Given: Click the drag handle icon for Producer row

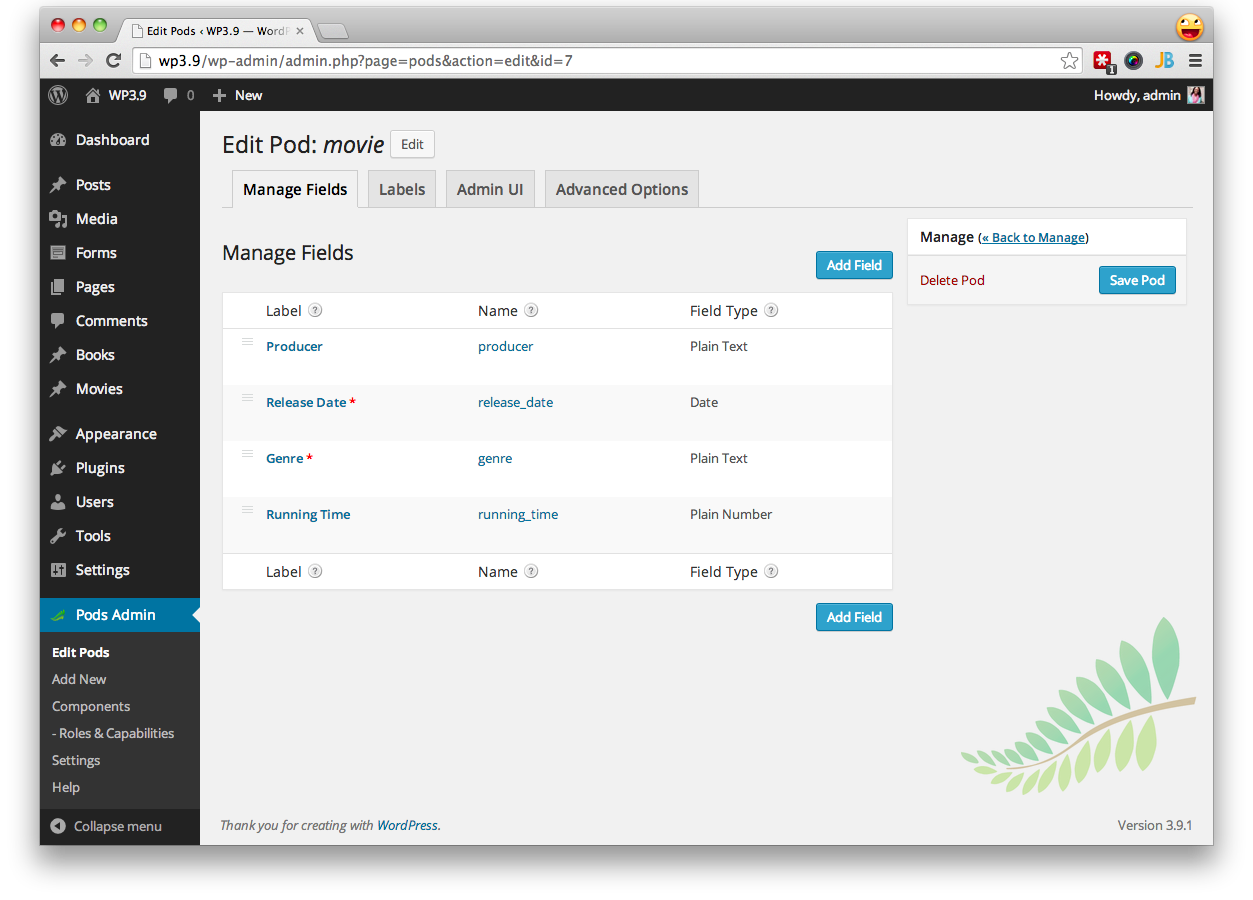Looking at the screenshot, I should [247, 342].
